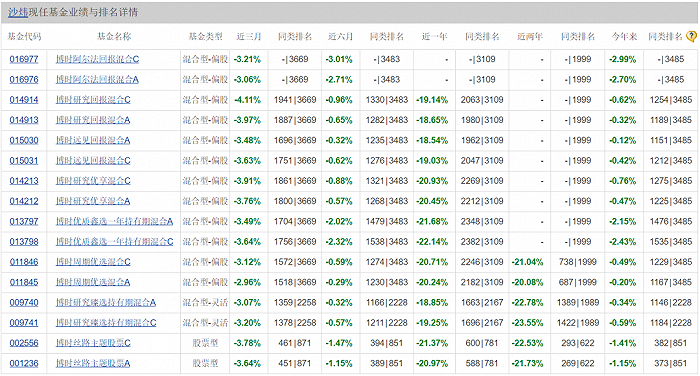Viewport: 700px width, 376px height.
Task: Select the 1535|3485 ranking cell
Action: click(x=671, y=242)
